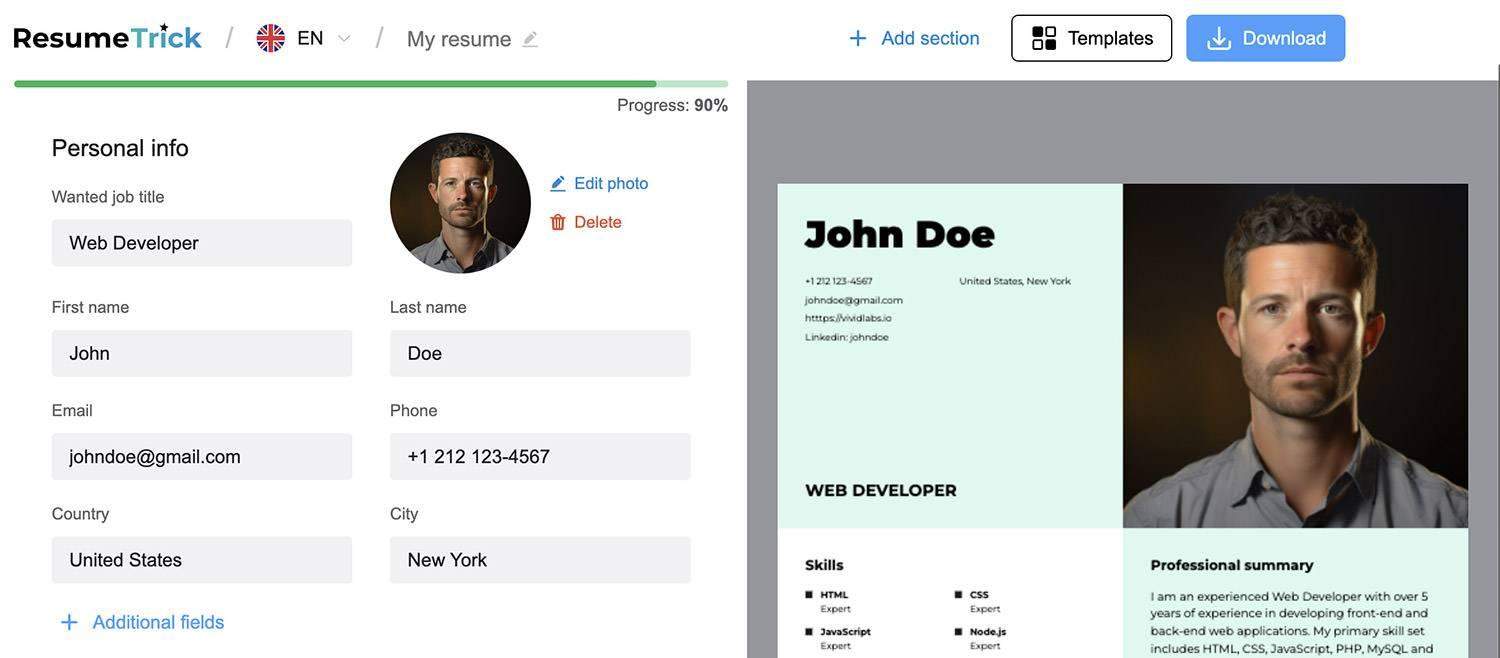The width and height of the screenshot is (1500, 658).
Task: Focus the Phone input field
Action: 540,456
